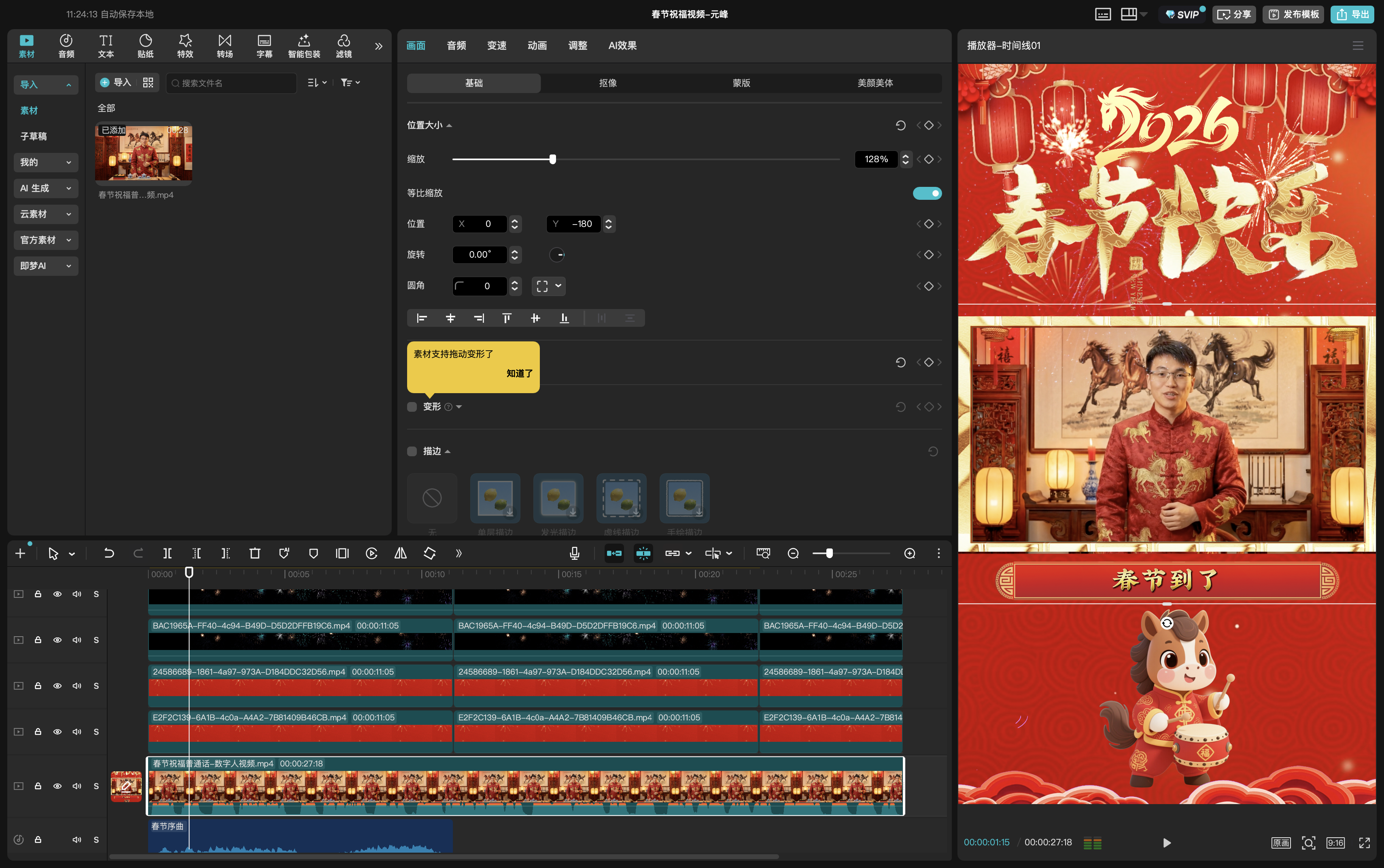Lock the 24586689 video track
This screenshot has height=868, width=1384.
[x=38, y=686]
